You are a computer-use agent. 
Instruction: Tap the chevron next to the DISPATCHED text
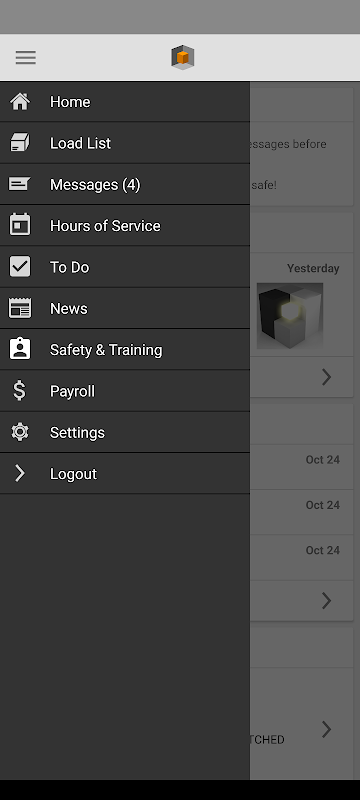coord(326,730)
